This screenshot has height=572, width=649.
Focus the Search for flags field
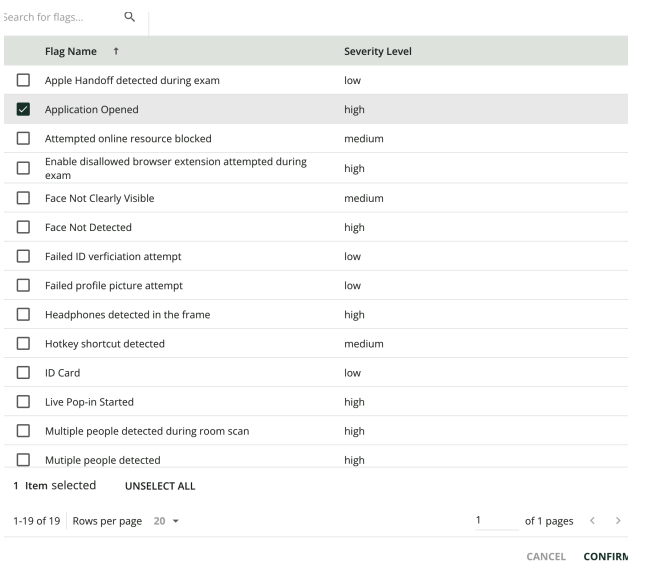[62, 17]
